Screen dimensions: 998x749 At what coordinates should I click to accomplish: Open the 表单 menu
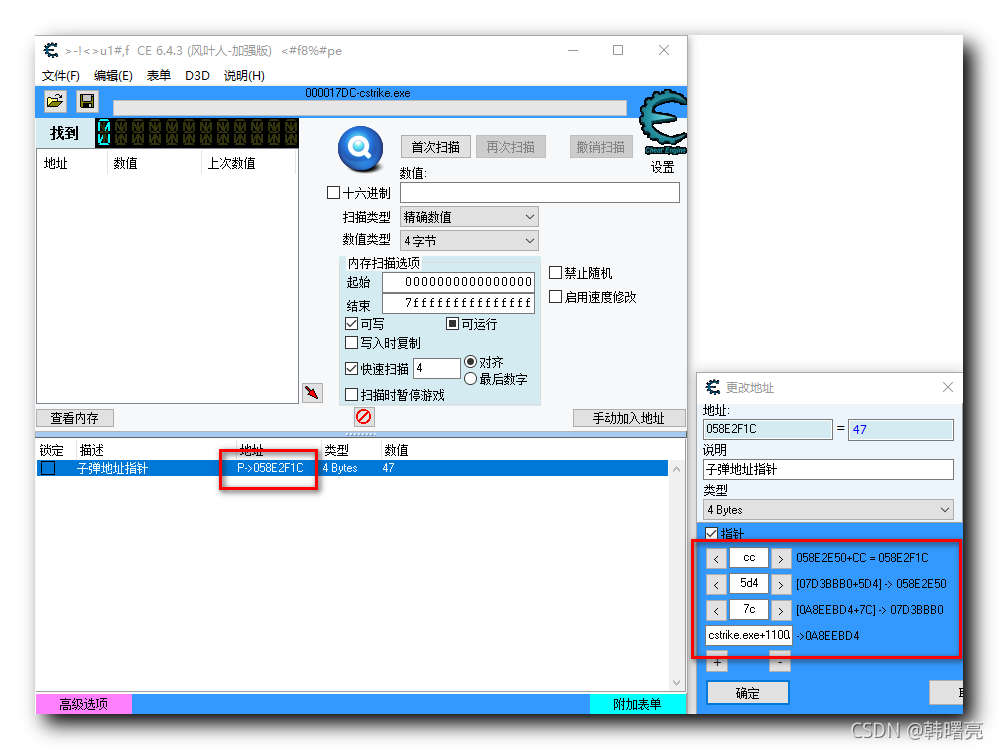[x=158, y=76]
